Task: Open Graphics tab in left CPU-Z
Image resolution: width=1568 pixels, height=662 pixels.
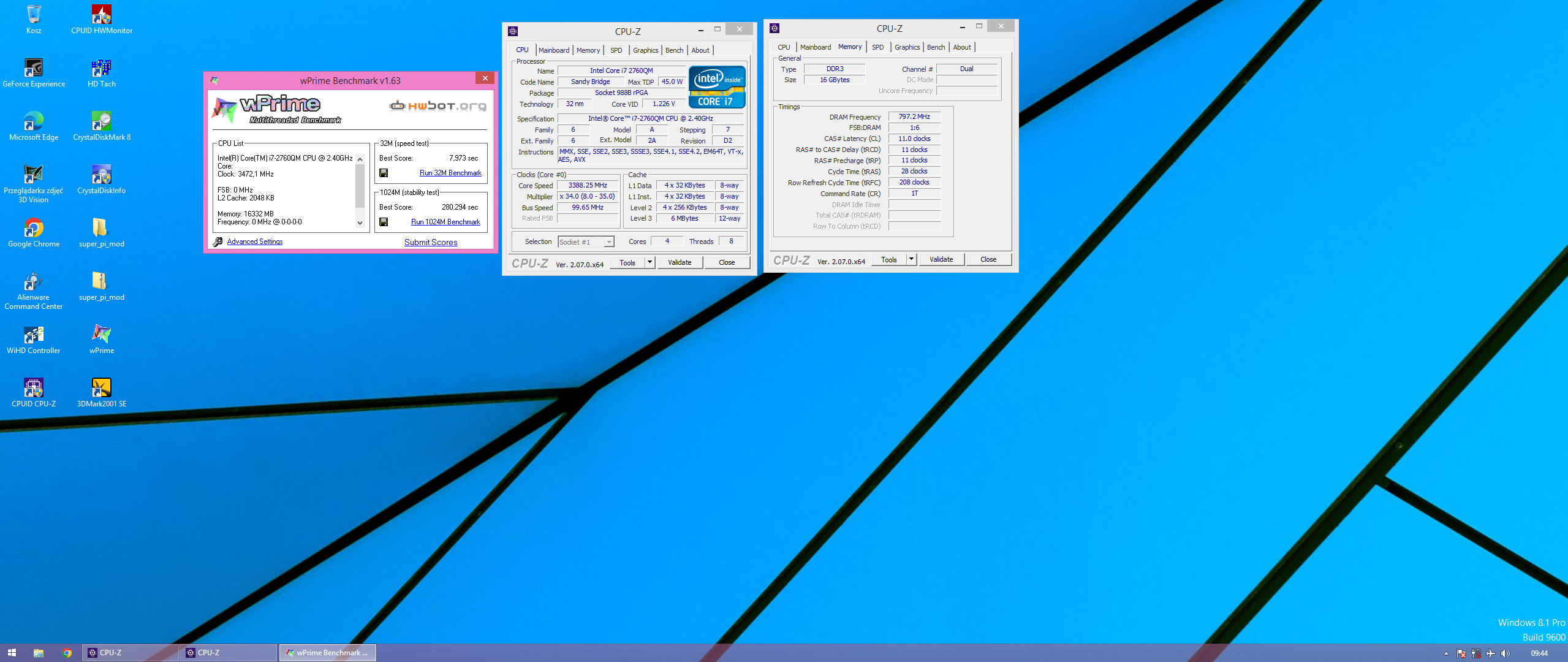Action: coord(646,50)
